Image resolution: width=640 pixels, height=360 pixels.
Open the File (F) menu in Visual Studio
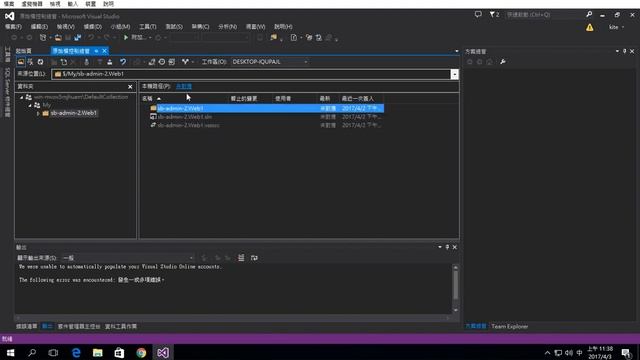point(13,27)
